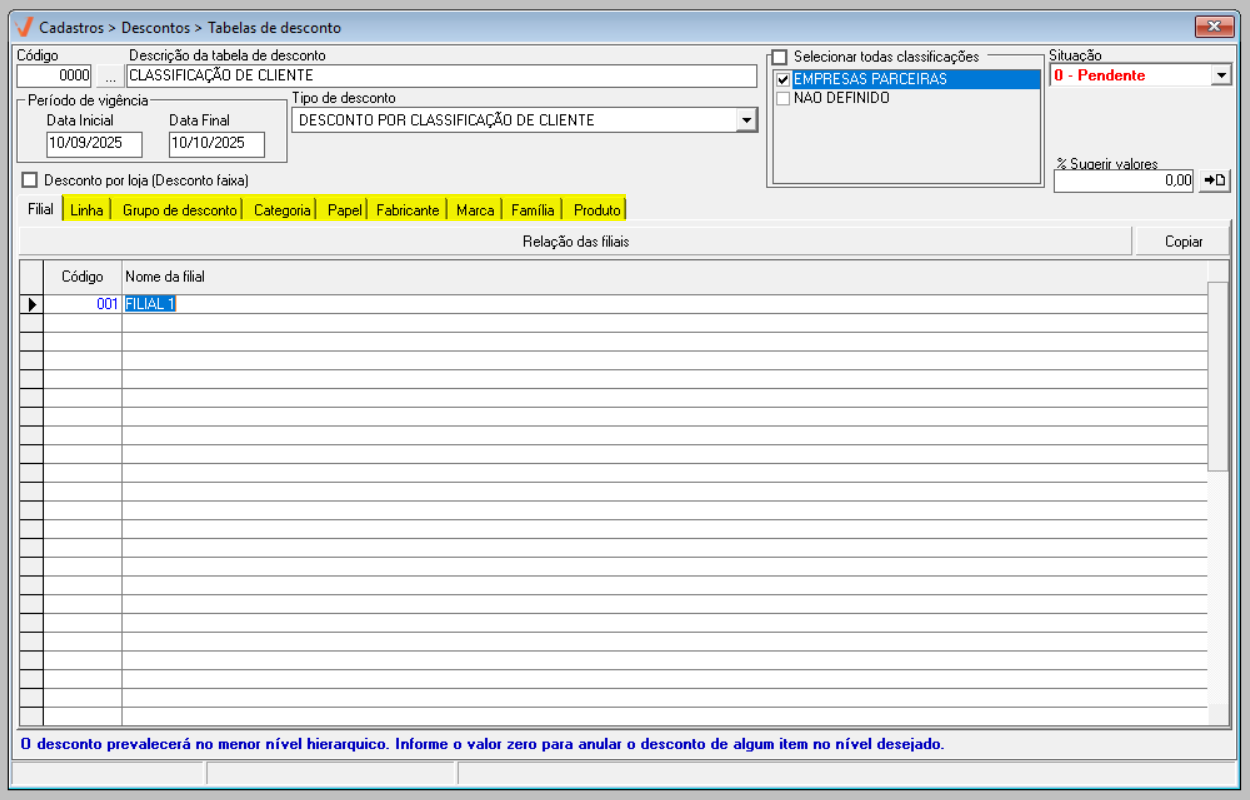Switch to the Filial tab
This screenshot has width=1250, height=800.
(x=41, y=209)
